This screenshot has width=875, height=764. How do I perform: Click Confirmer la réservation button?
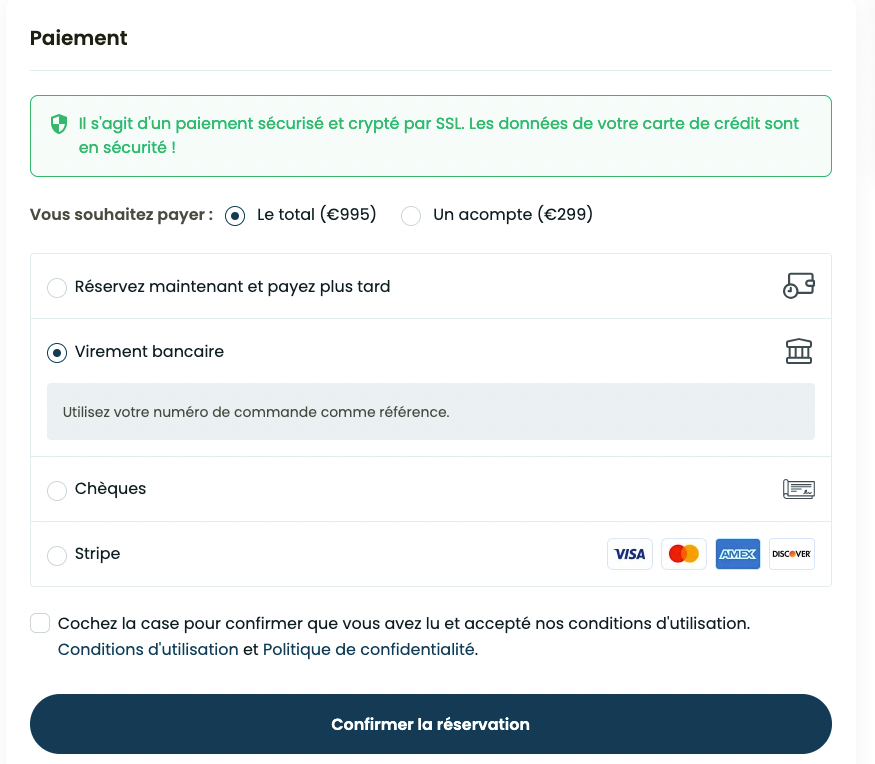431,724
